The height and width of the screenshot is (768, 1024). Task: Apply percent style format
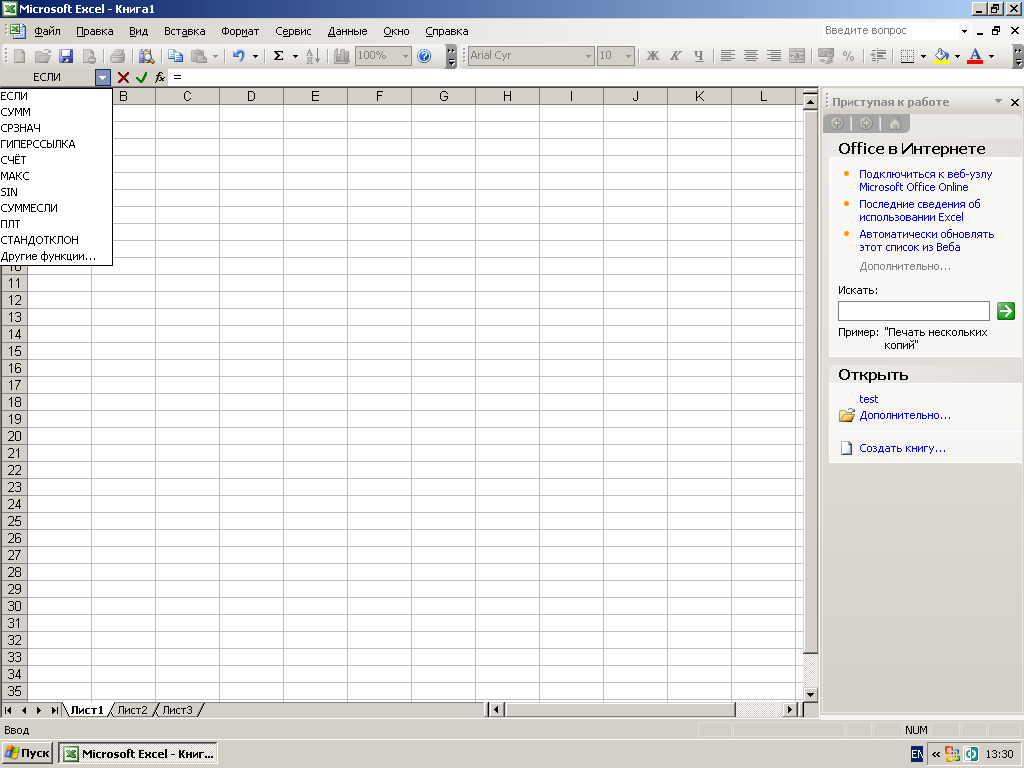(x=848, y=56)
